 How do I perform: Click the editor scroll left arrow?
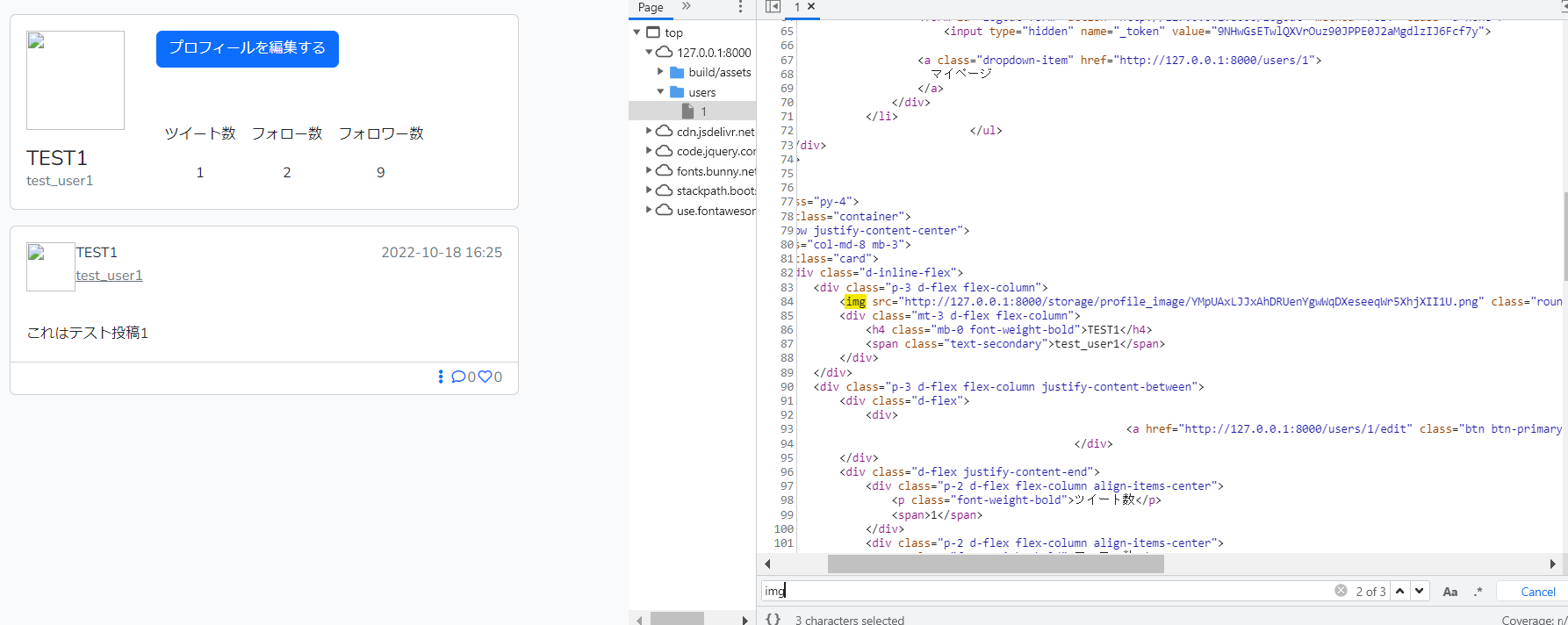[x=767, y=564]
